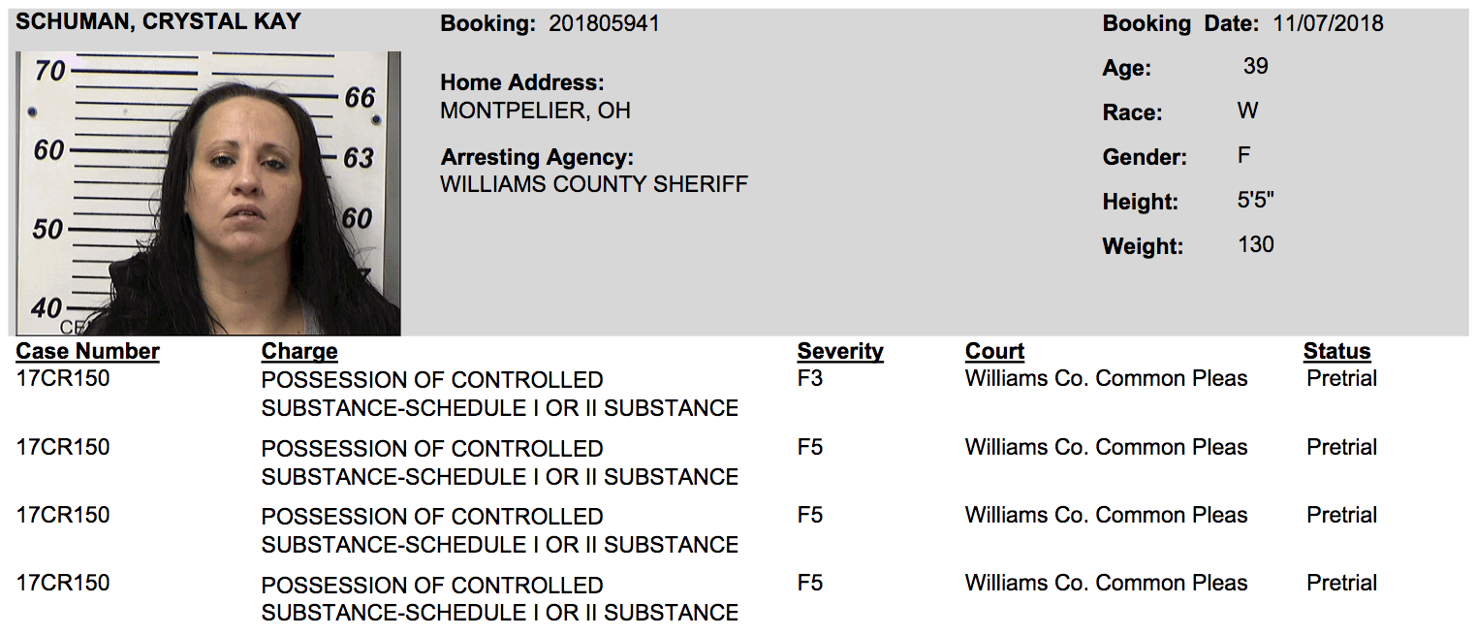Click the Arresting Agency label

pos(537,157)
